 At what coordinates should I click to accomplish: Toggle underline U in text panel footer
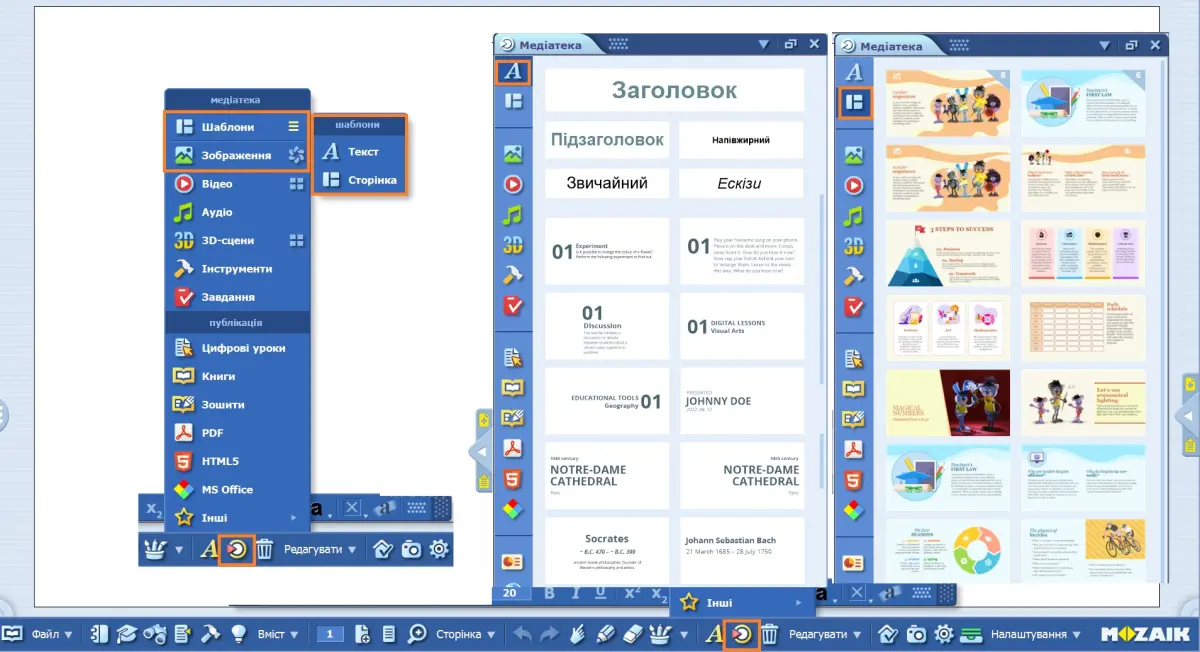pos(600,593)
